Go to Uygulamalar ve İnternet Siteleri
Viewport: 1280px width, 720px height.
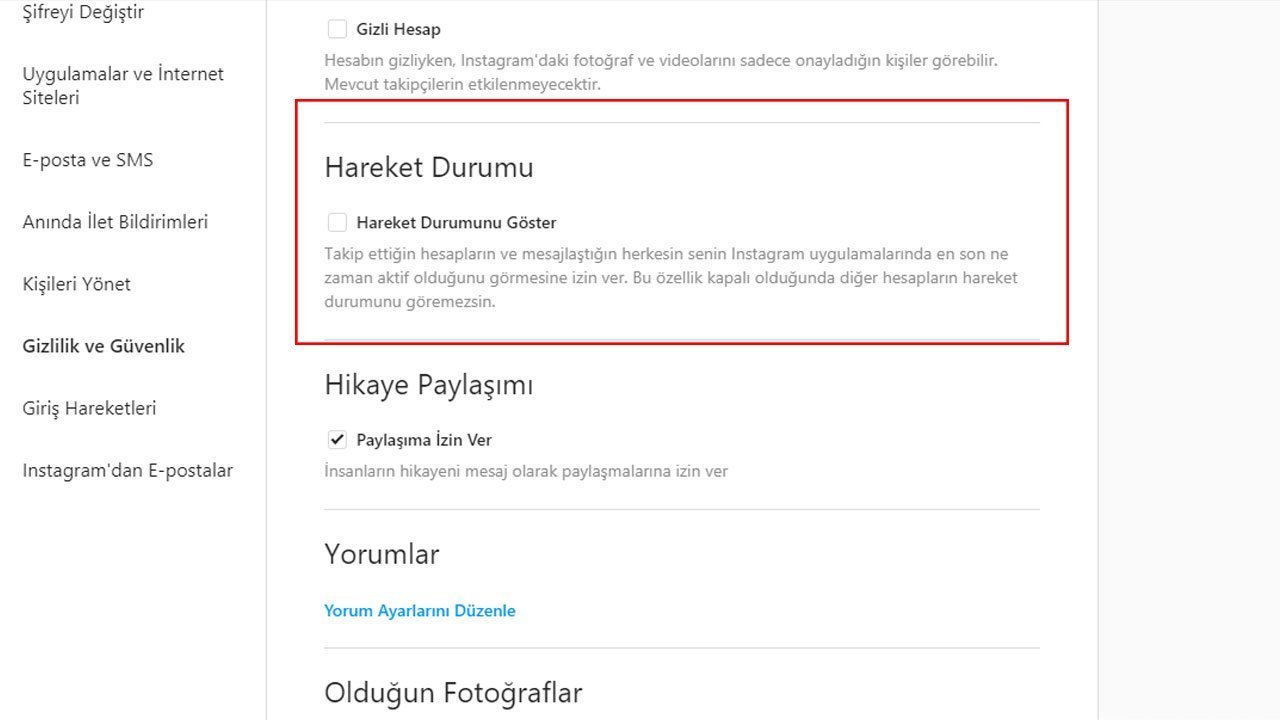tap(123, 86)
